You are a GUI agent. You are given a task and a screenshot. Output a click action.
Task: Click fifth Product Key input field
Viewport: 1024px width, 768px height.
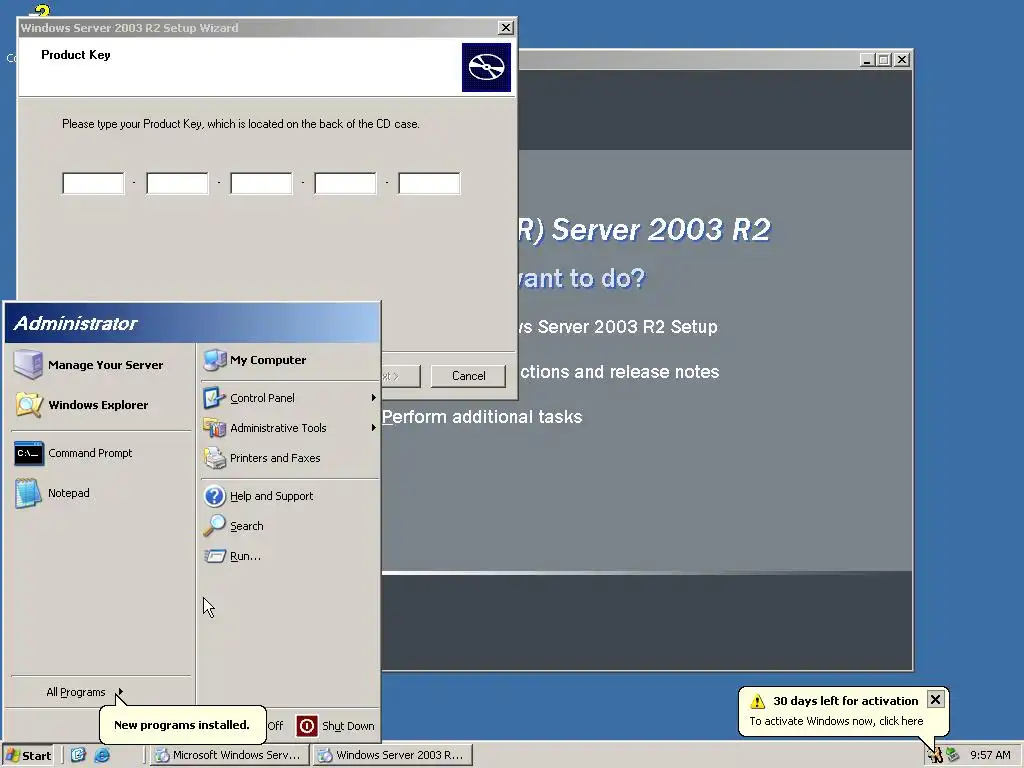(x=429, y=184)
